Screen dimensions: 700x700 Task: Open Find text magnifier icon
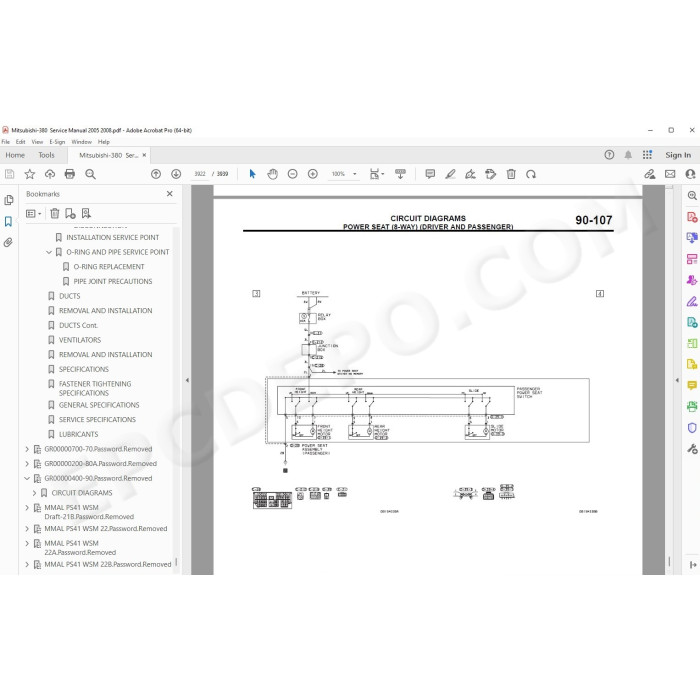(90, 174)
